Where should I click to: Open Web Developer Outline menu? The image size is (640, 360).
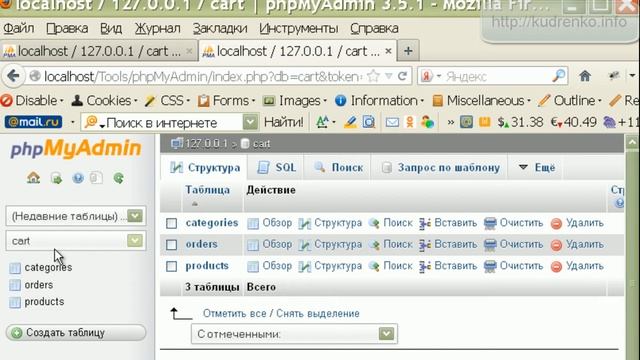click(x=570, y=100)
